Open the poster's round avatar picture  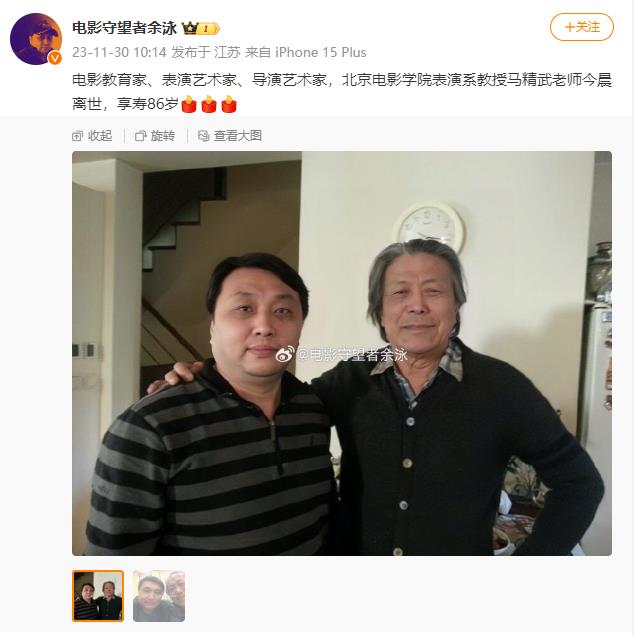(x=36, y=39)
